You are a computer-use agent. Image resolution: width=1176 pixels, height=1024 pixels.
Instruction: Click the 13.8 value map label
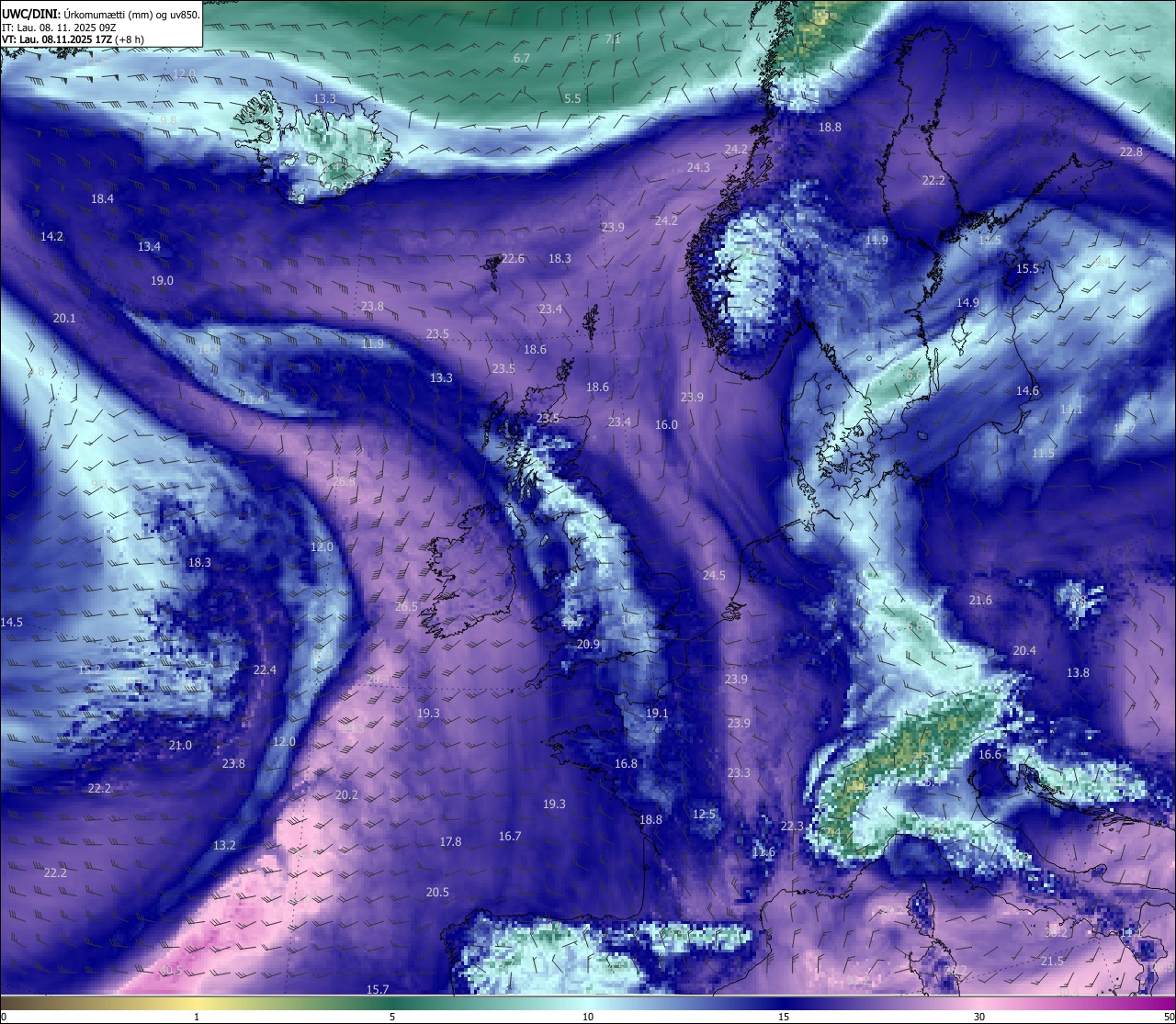coord(1078,672)
